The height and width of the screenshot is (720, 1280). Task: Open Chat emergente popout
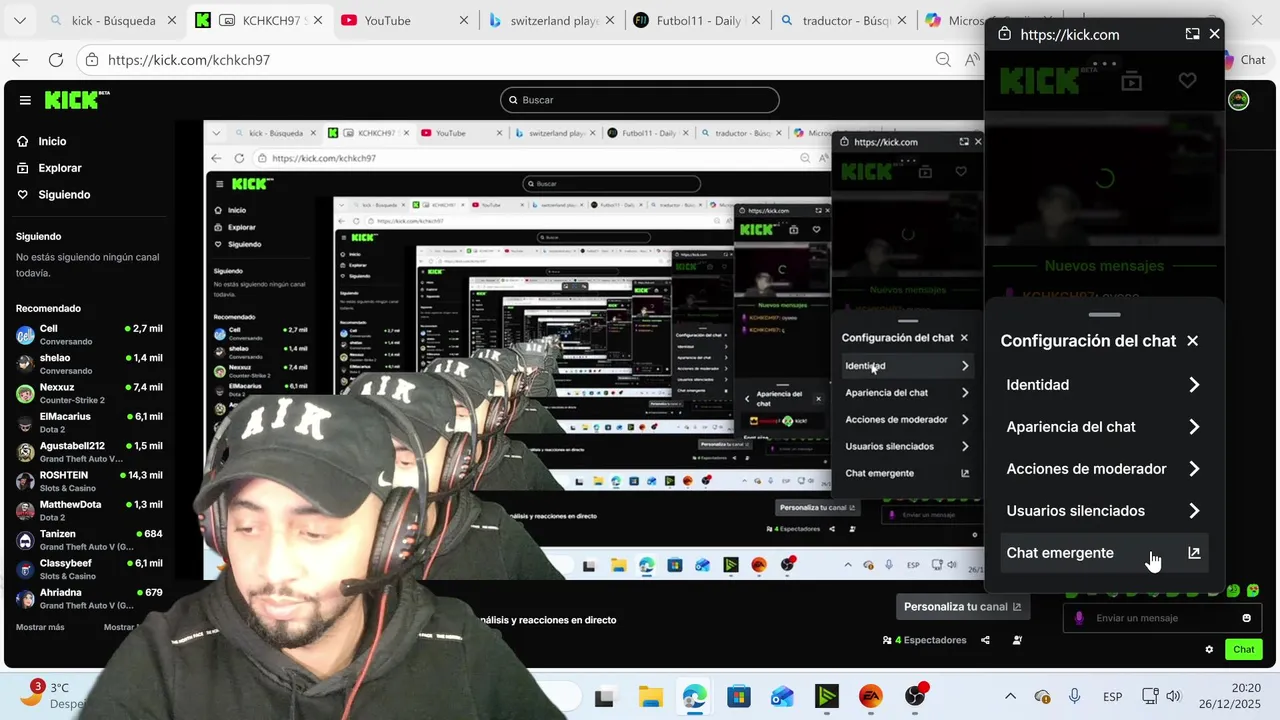point(1103,553)
